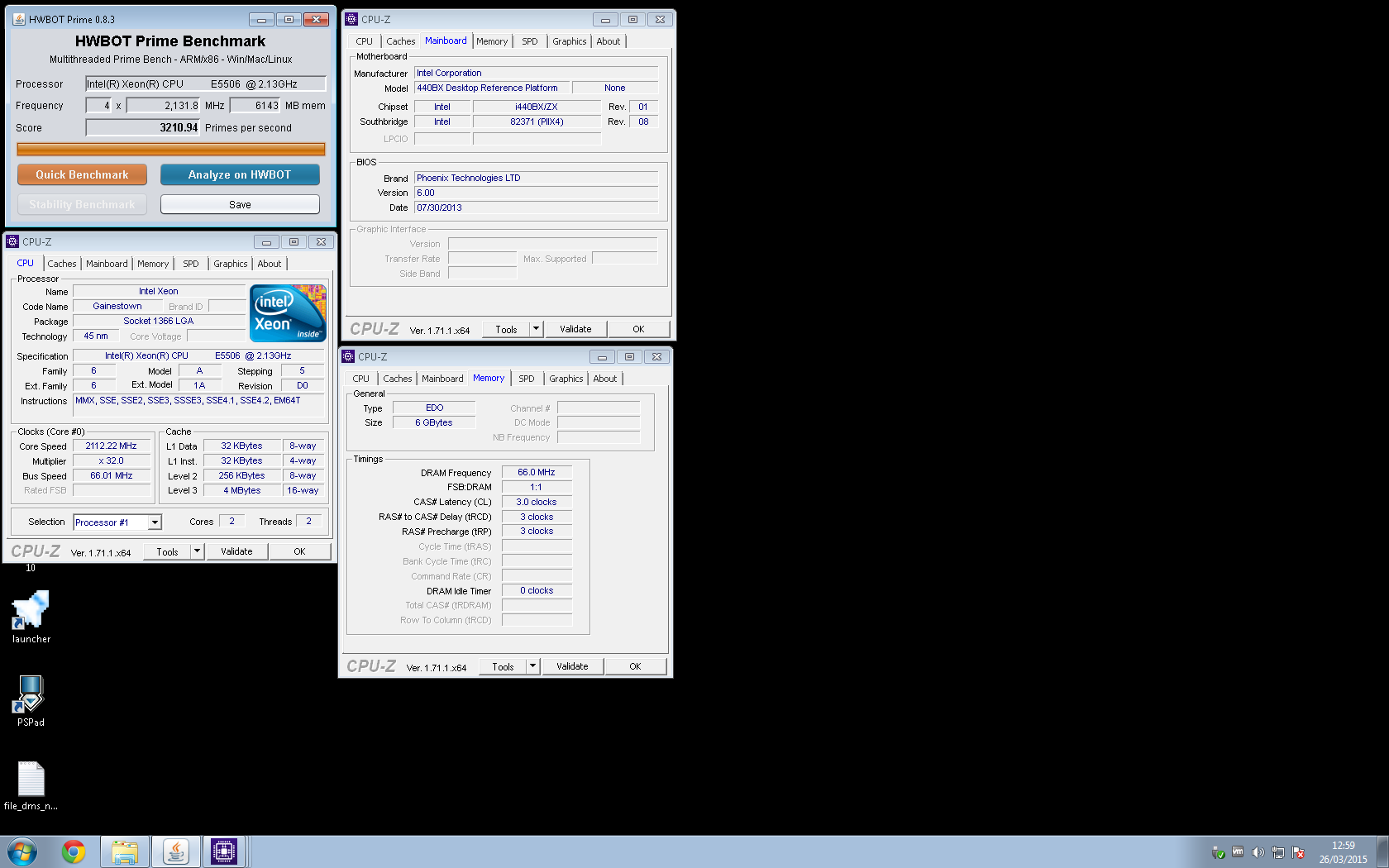Click the Intel Xeon inside logo
This screenshot has height=868, width=1389.
288,313
